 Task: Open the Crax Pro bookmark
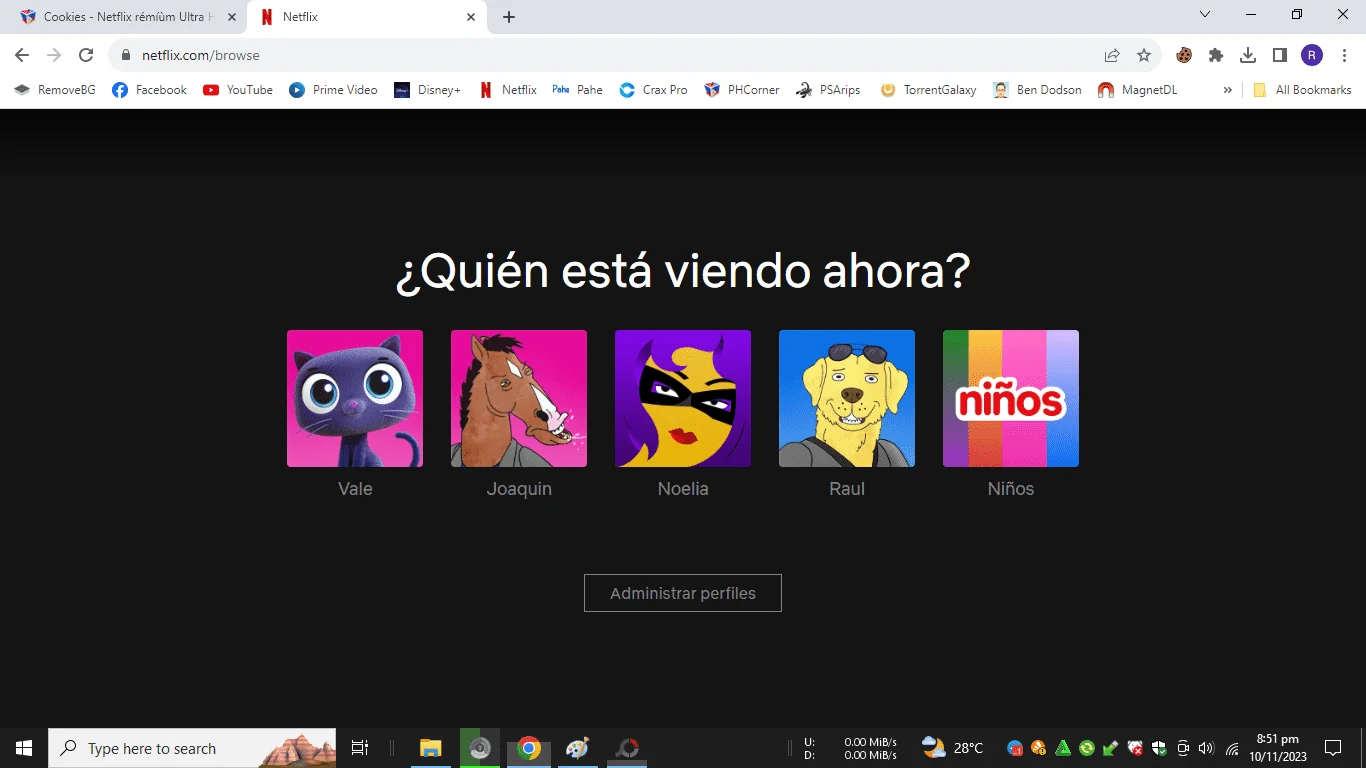click(x=653, y=90)
